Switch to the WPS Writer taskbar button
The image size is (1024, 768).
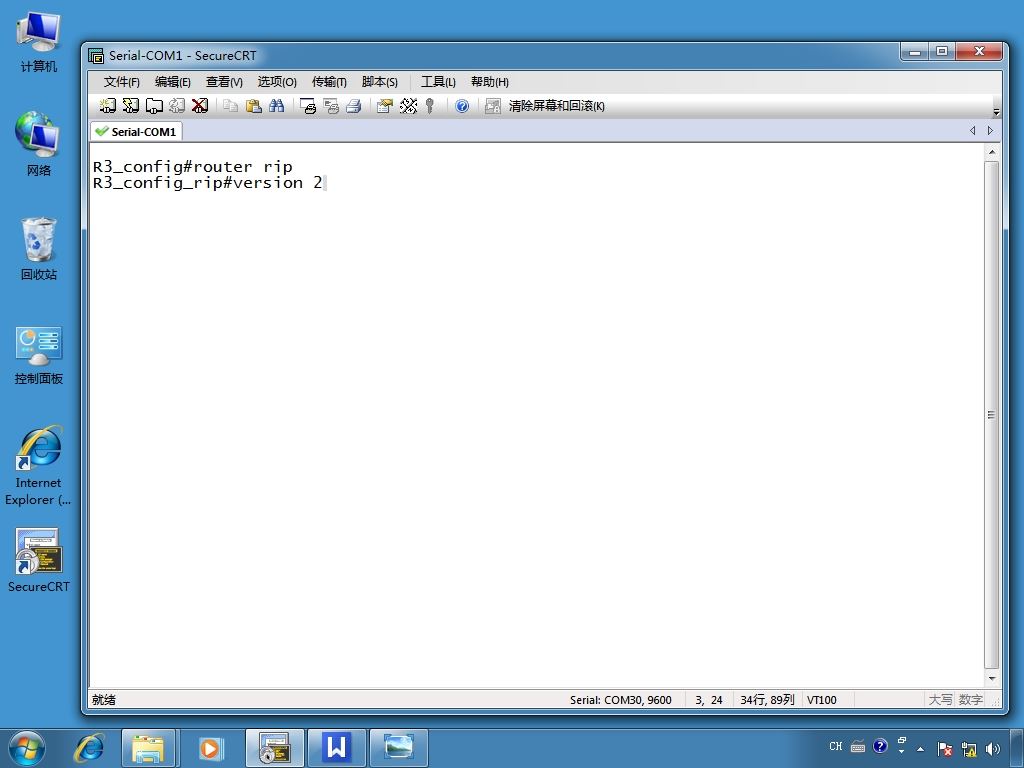[x=336, y=748]
